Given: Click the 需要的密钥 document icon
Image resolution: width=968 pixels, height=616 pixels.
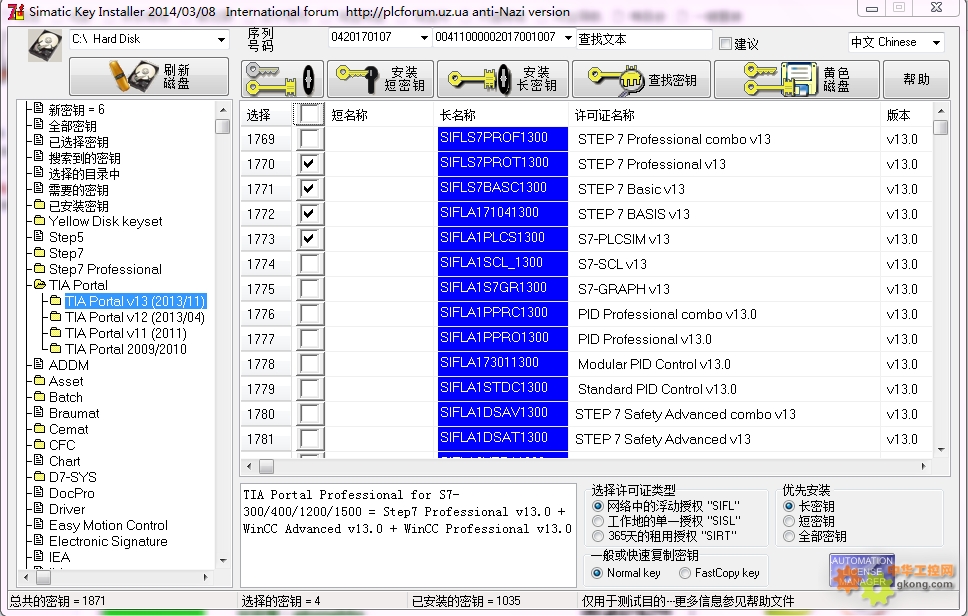Looking at the screenshot, I should 39,189.
